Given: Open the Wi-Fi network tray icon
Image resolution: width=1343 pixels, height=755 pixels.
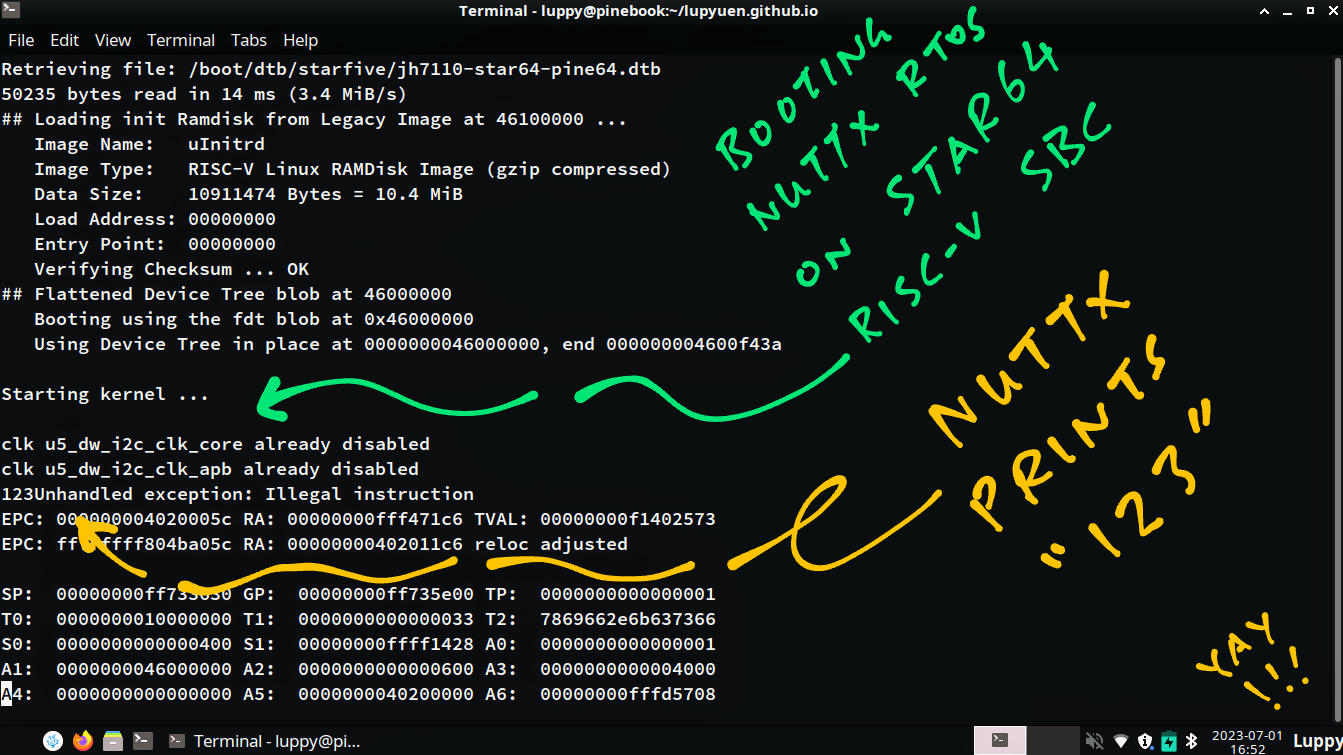Looking at the screenshot, I should [x=1121, y=741].
